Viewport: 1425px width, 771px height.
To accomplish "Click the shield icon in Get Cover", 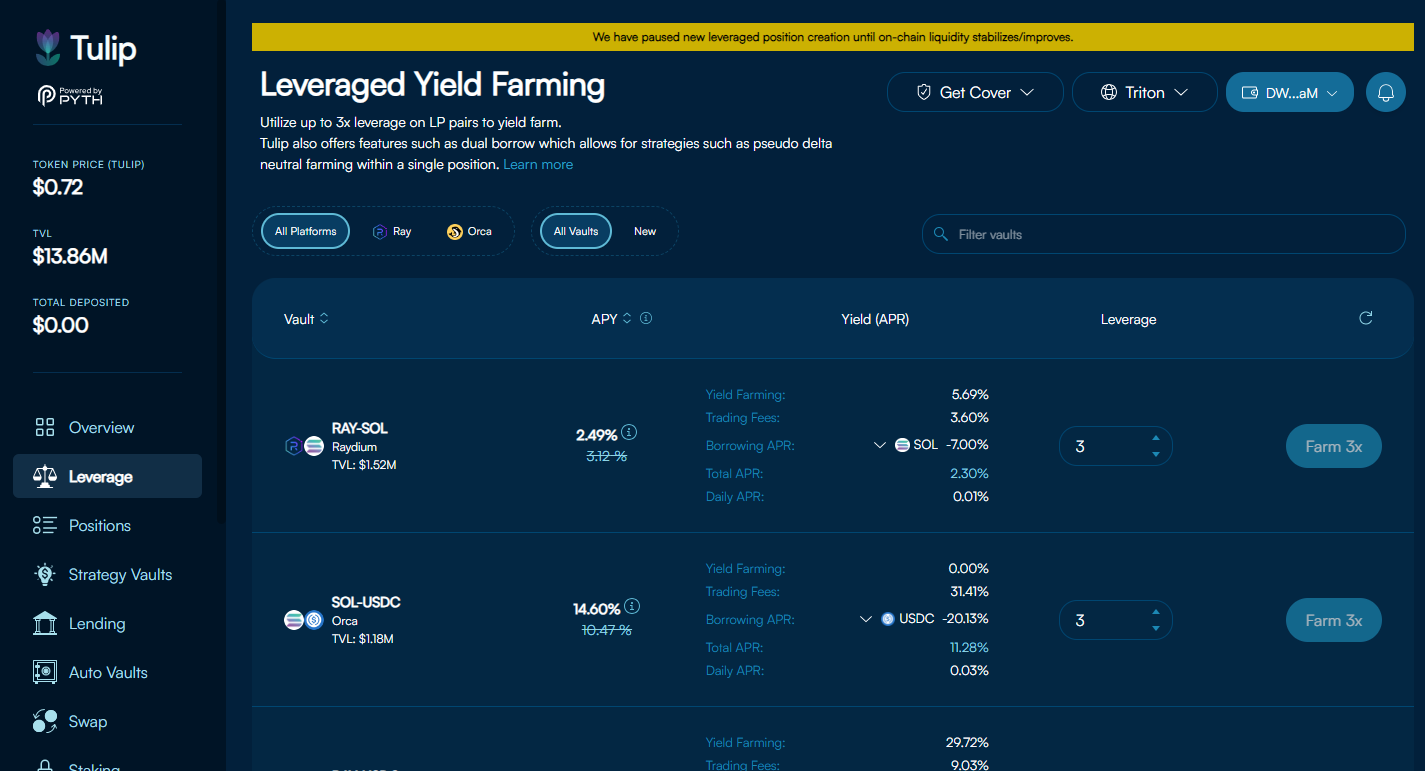I will 924,92.
